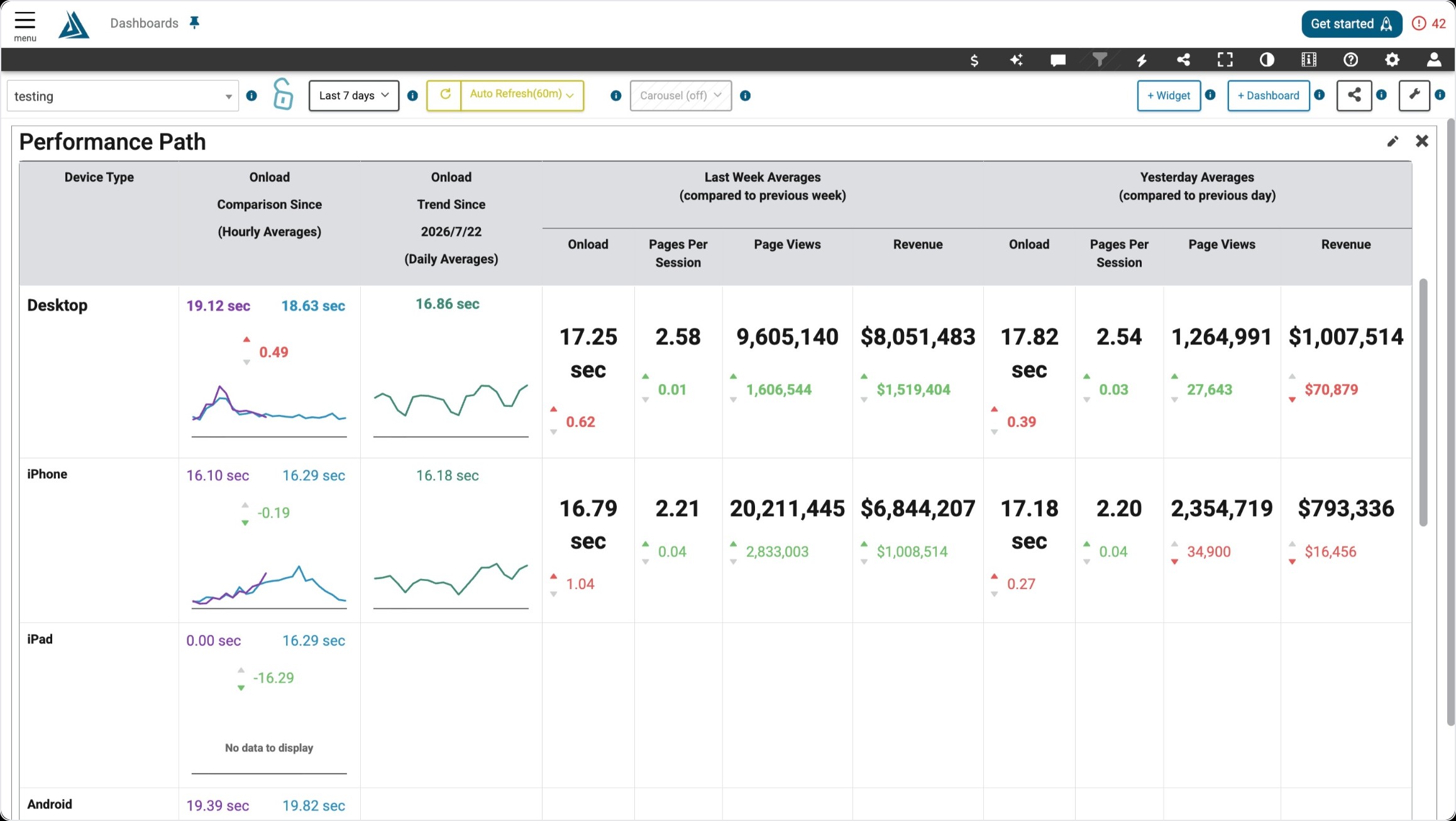Click the refresh dashboard icon

444,95
